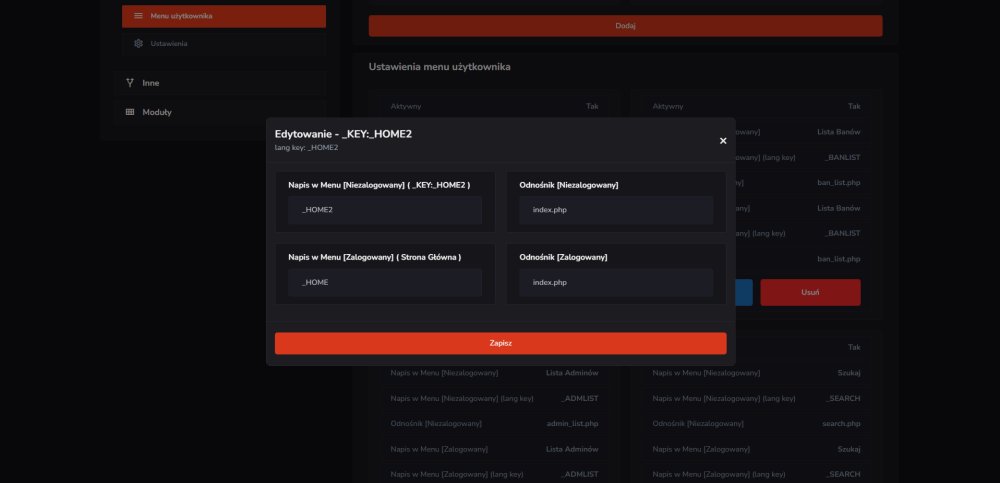
Task: Select Lista Adminów value for Napis w Menu [Niezalogowany]
Action: coord(572,373)
